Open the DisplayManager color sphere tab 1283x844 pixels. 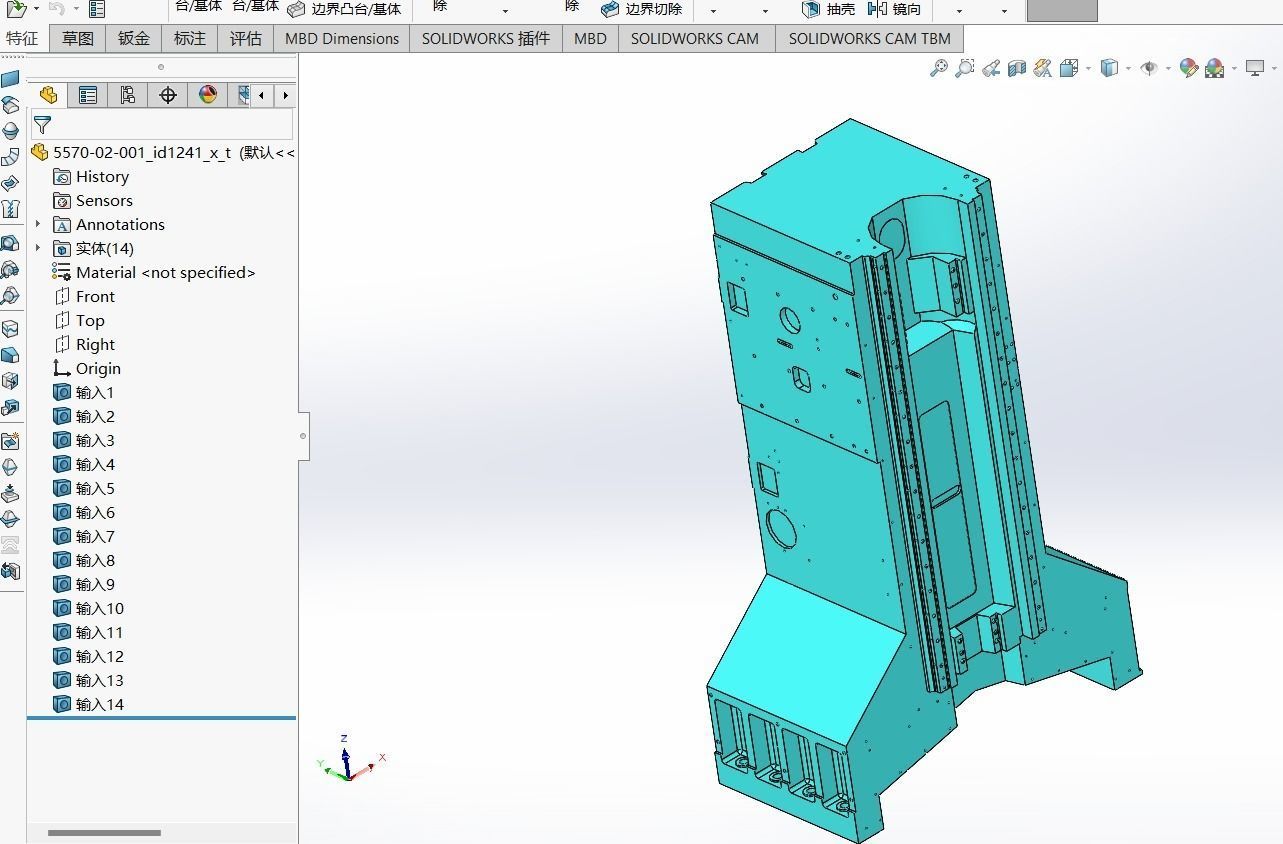tap(208, 95)
